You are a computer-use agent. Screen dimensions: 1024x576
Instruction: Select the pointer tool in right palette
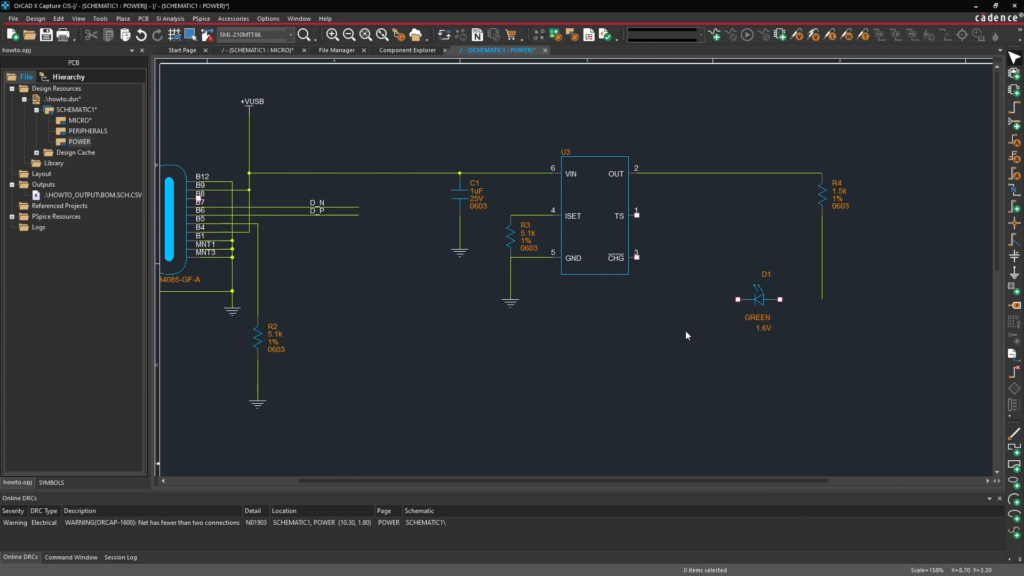1014,58
